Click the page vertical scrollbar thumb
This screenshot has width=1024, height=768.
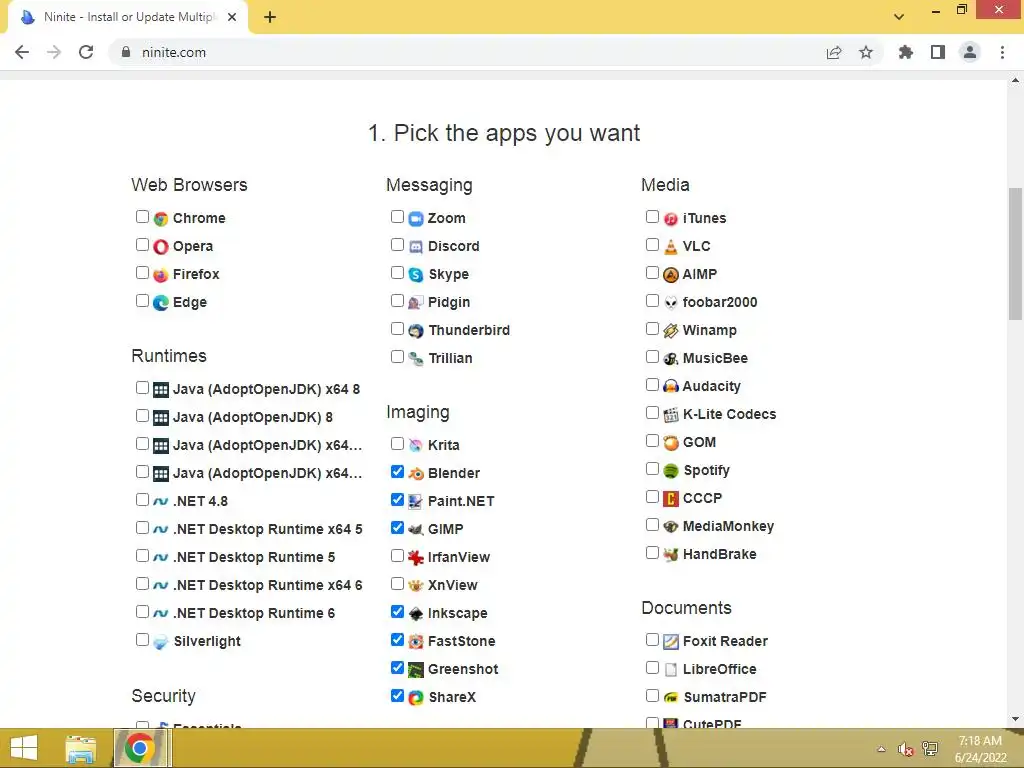coord(1015,253)
